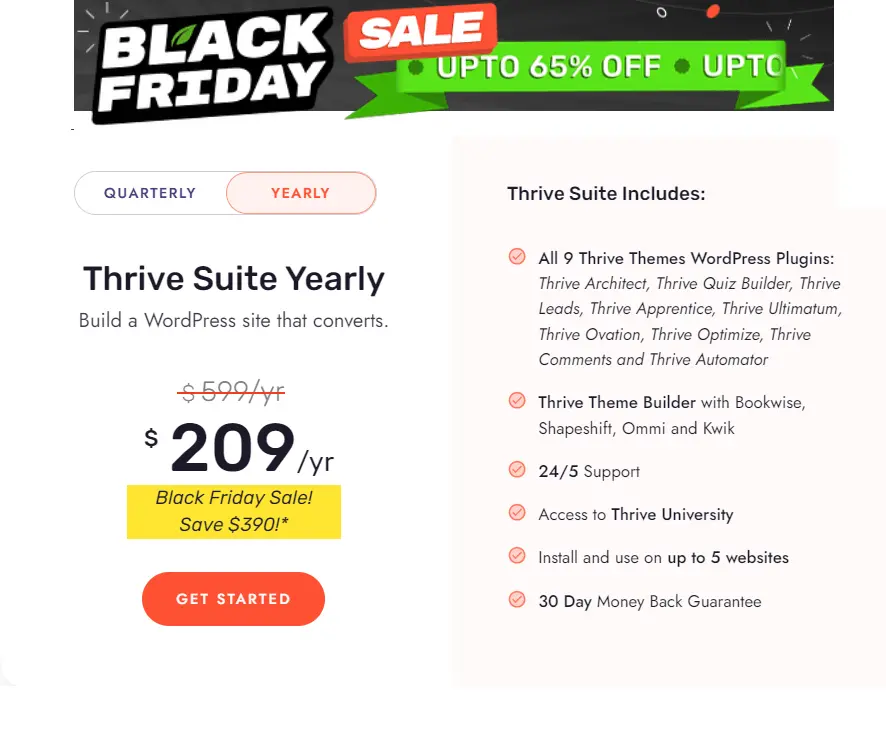Click the Thrive Suite Includes heading
This screenshot has width=886, height=731.
[x=606, y=194]
